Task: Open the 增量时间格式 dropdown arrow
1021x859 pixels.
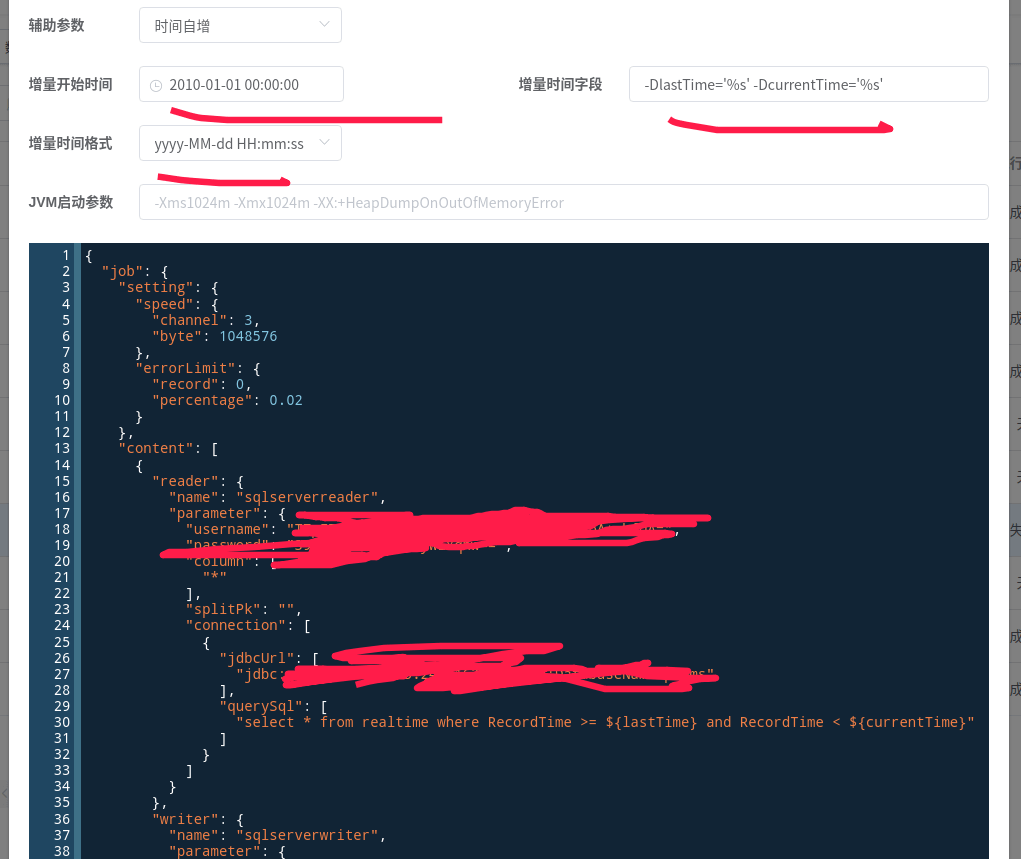Action: click(x=323, y=143)
